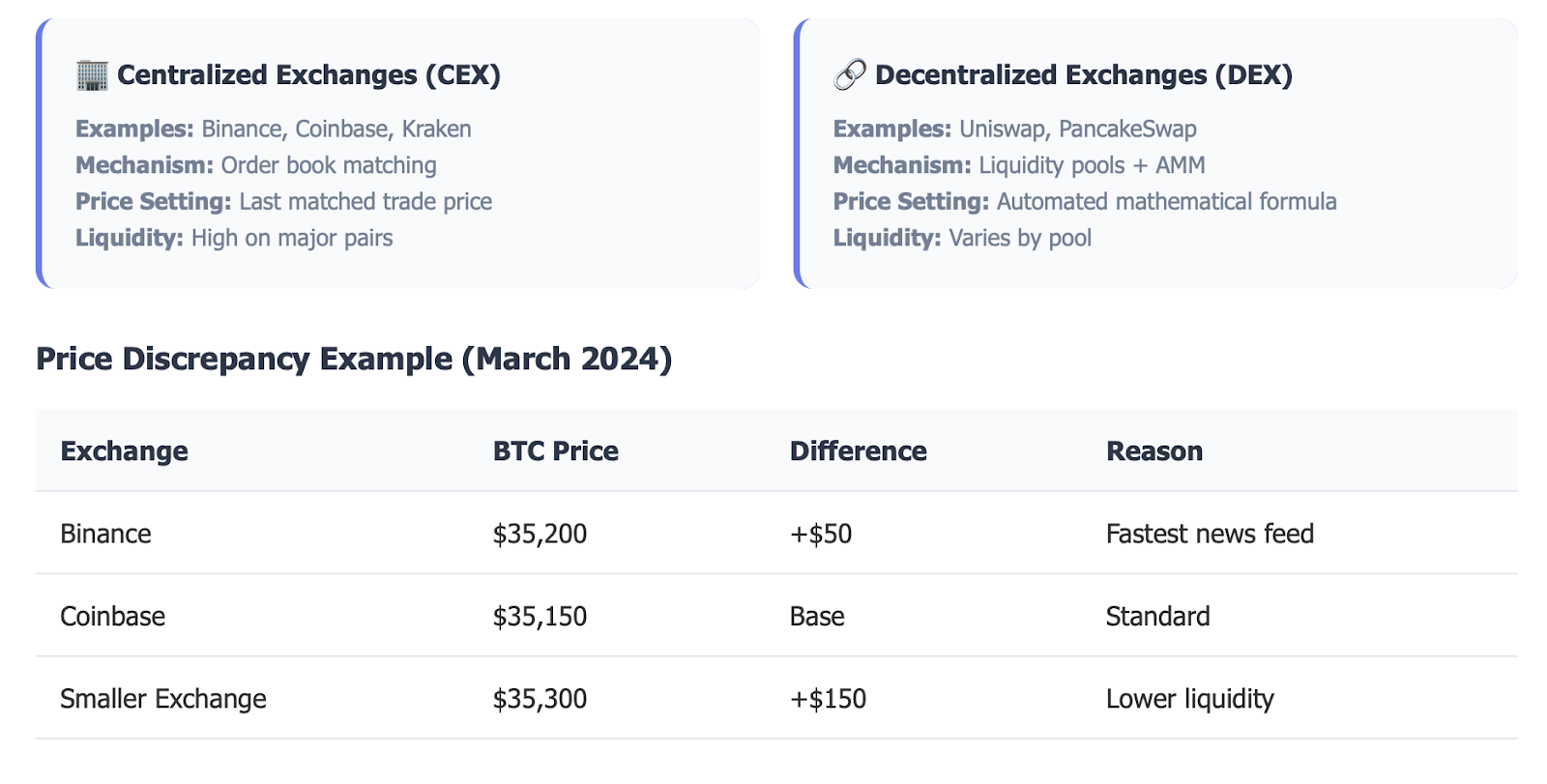1547x784 pixels.
Task: Click the Exchange column header
Action: click(x=124, y=451)
